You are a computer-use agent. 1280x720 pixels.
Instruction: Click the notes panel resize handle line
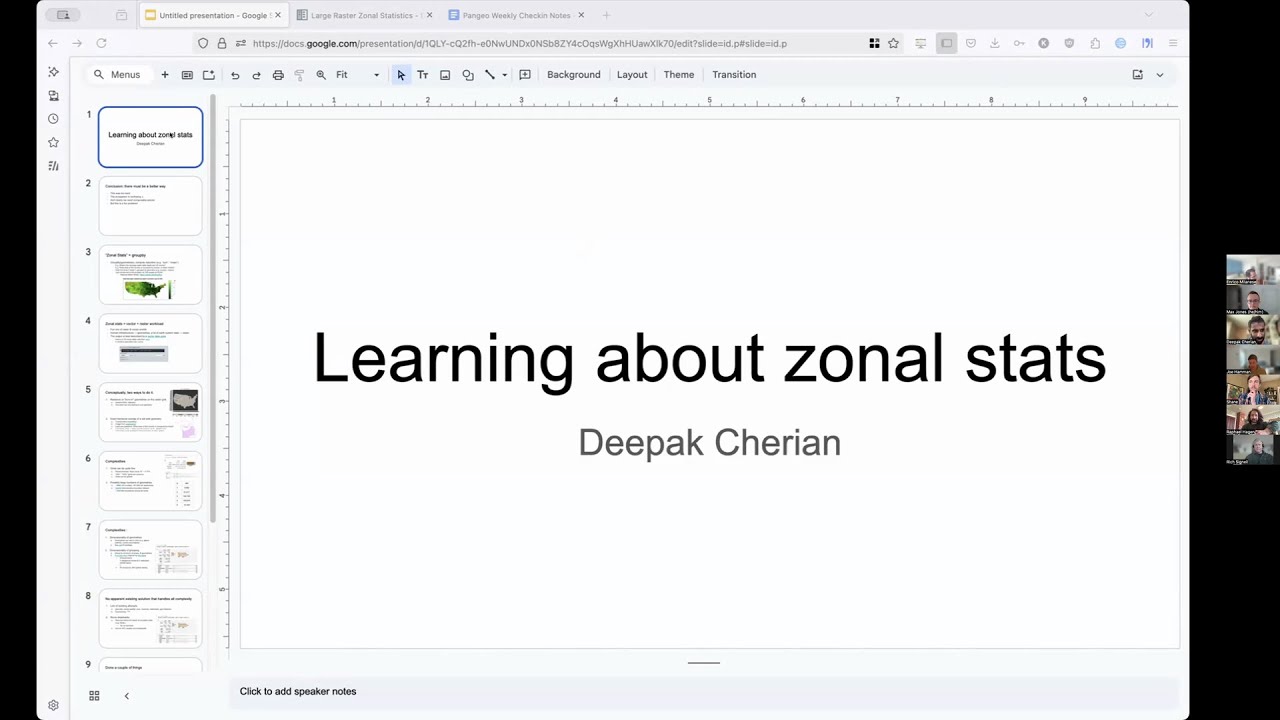pos(704,662)
